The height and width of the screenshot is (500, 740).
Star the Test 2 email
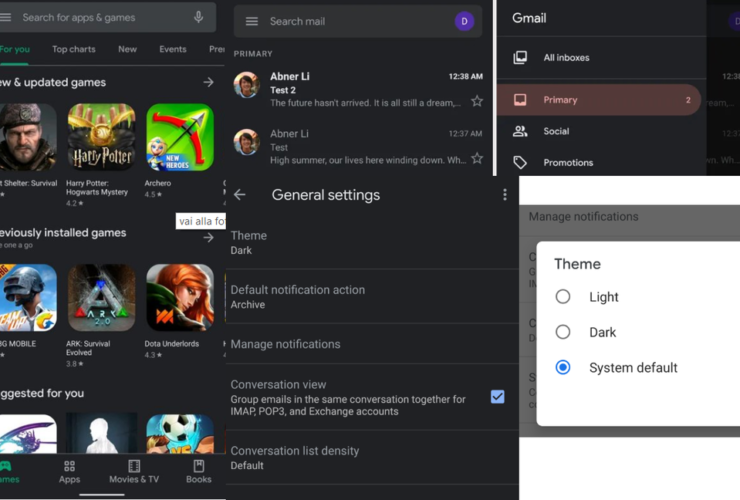[477, 101]
